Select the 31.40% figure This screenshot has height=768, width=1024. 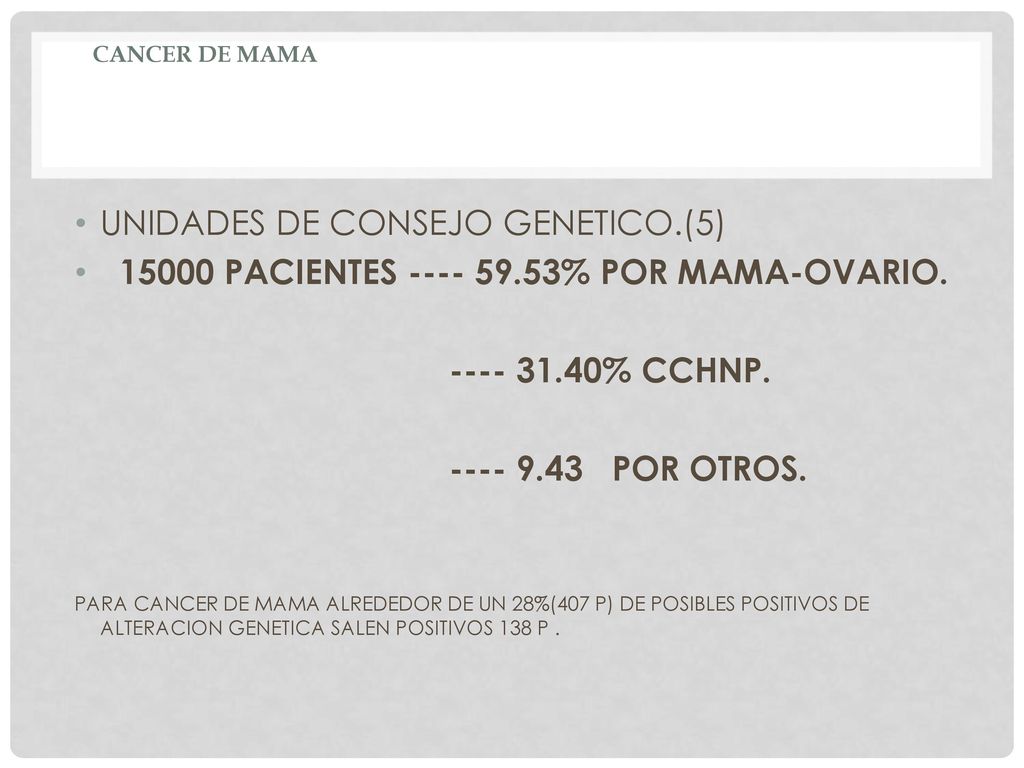coord(573,370)
